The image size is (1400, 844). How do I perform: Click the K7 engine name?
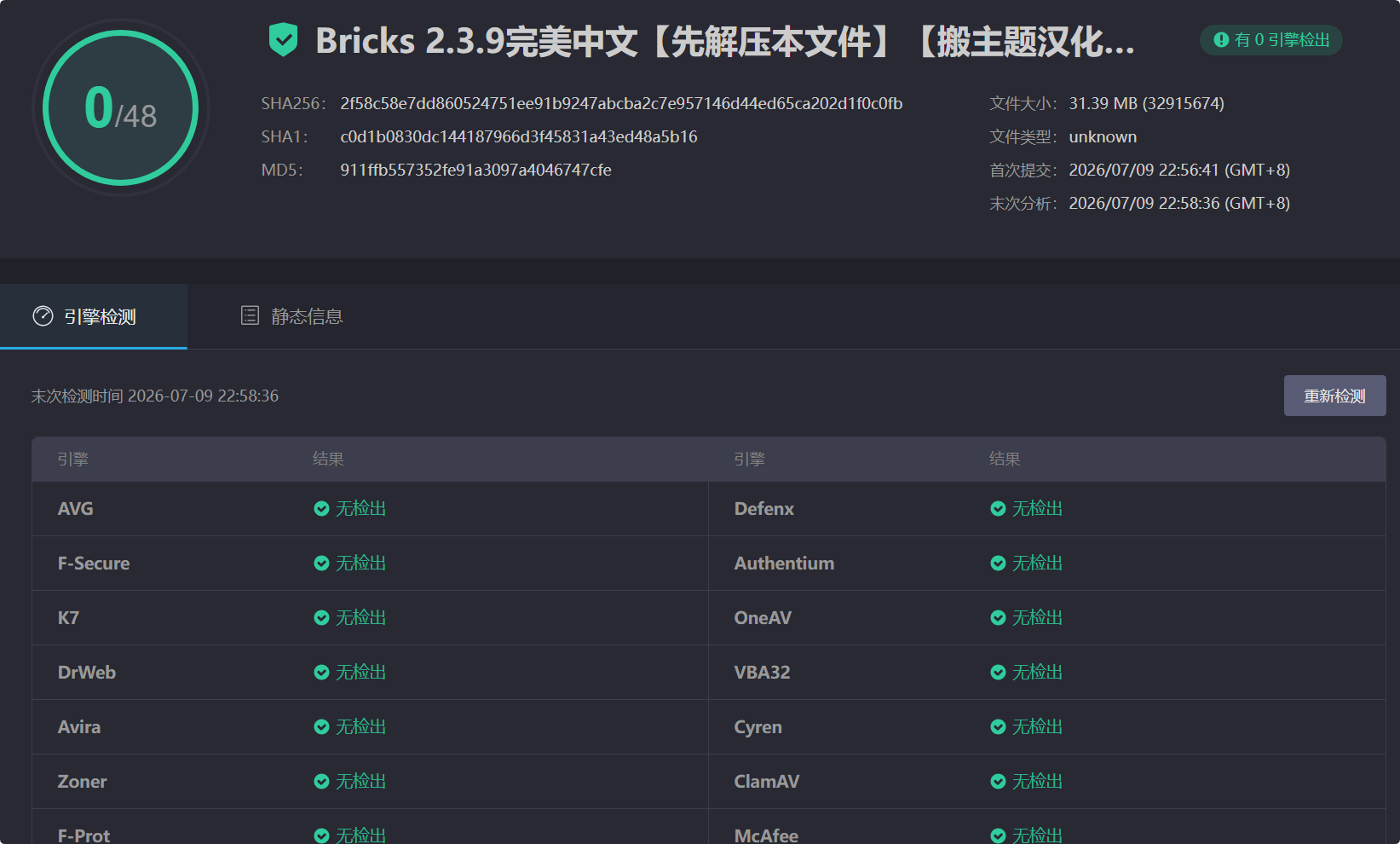(68, 618)
